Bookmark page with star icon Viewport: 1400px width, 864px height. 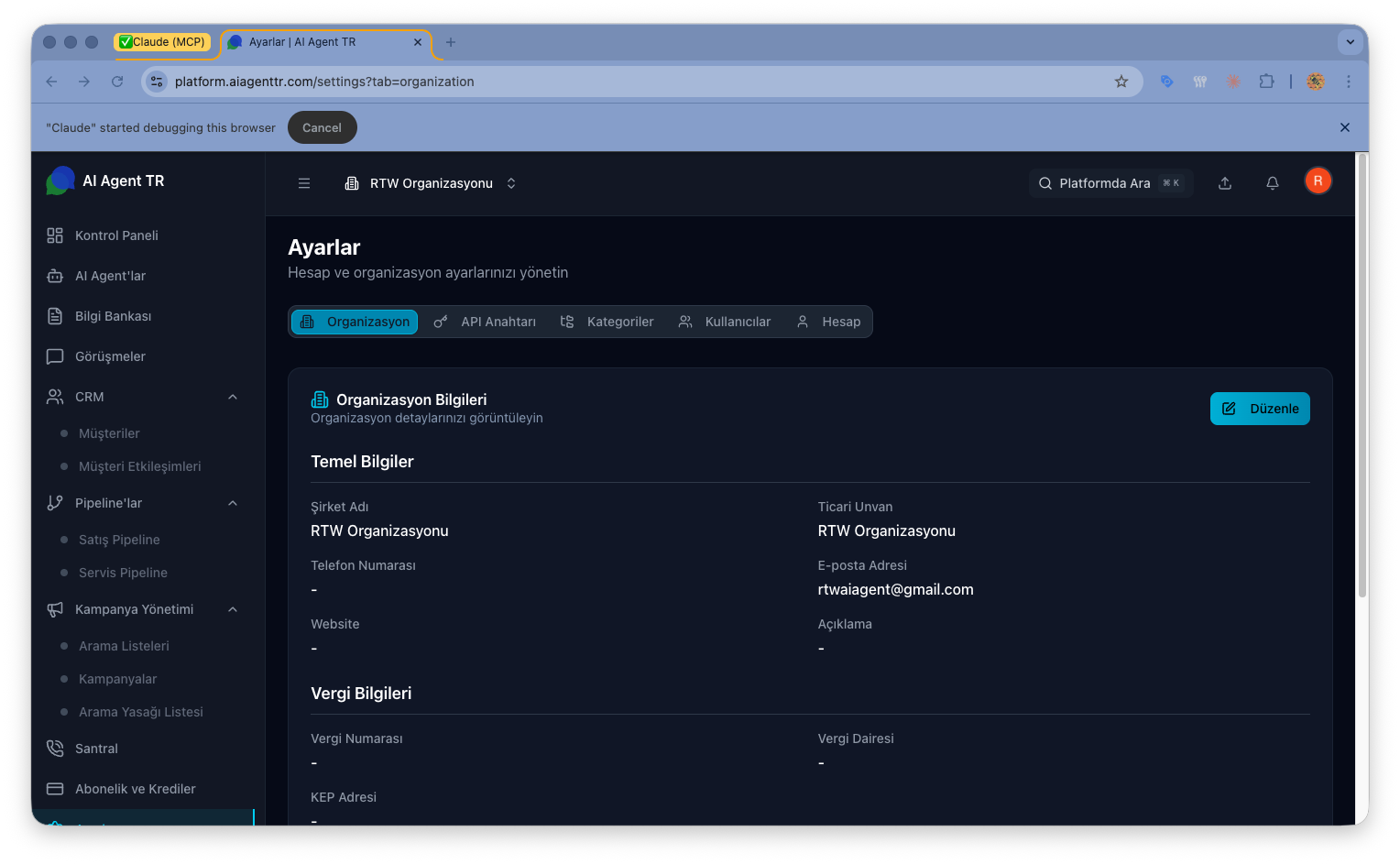(x=1121, y=82)
